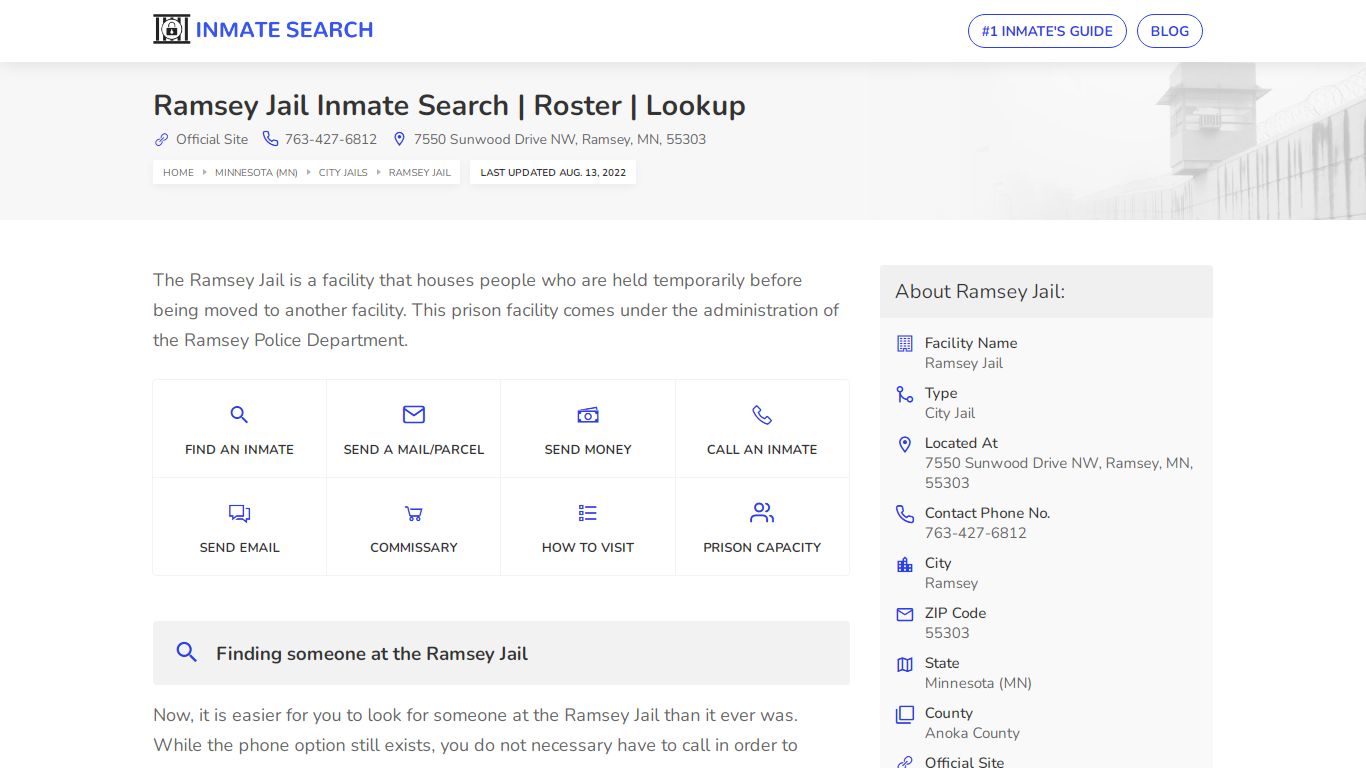
Task: Click the Find an Inmate magnifier icon
Action: point(239,414)
